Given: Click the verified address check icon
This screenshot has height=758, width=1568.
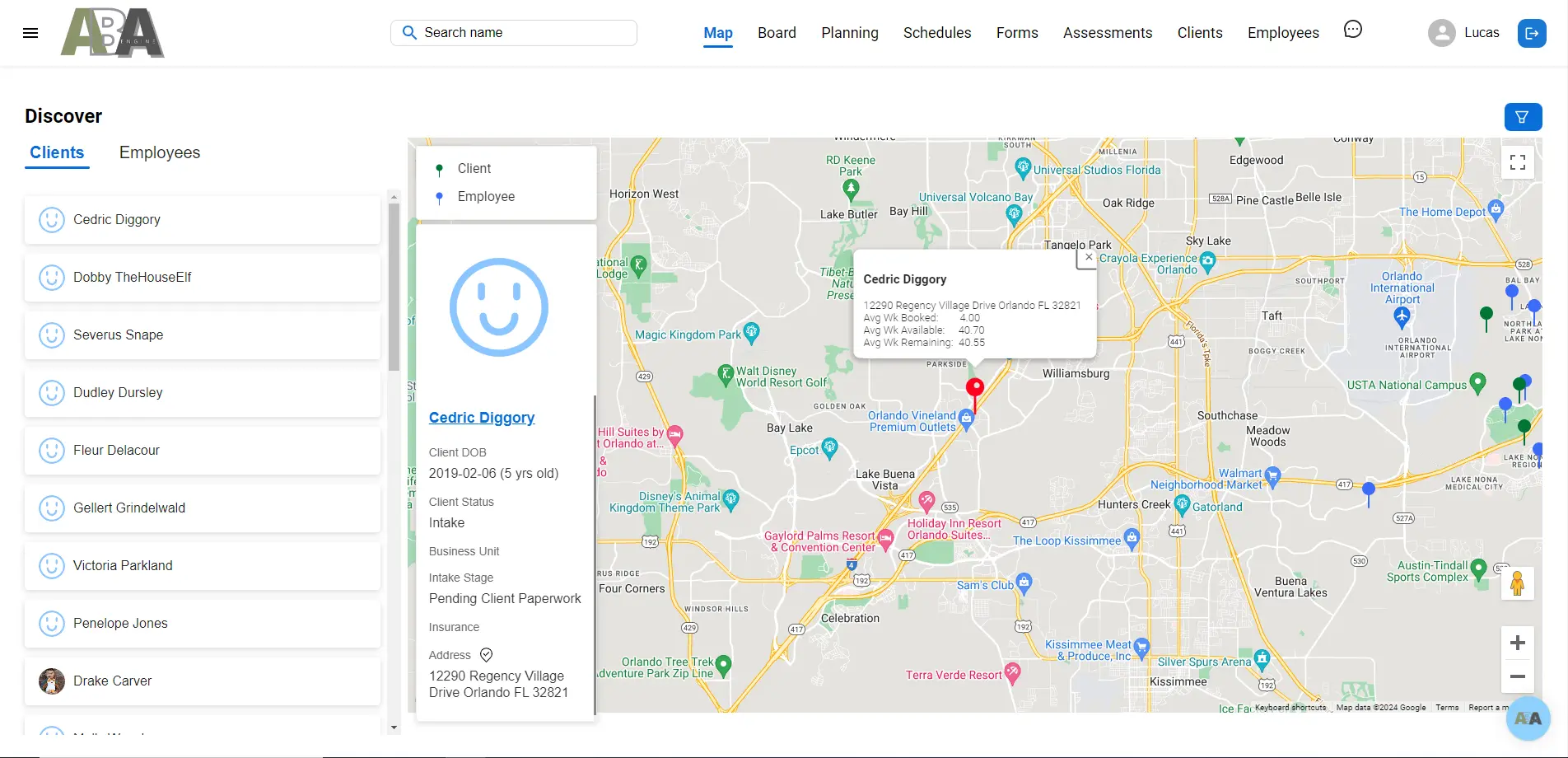Looking at the screenshot, I should [486, 655].
